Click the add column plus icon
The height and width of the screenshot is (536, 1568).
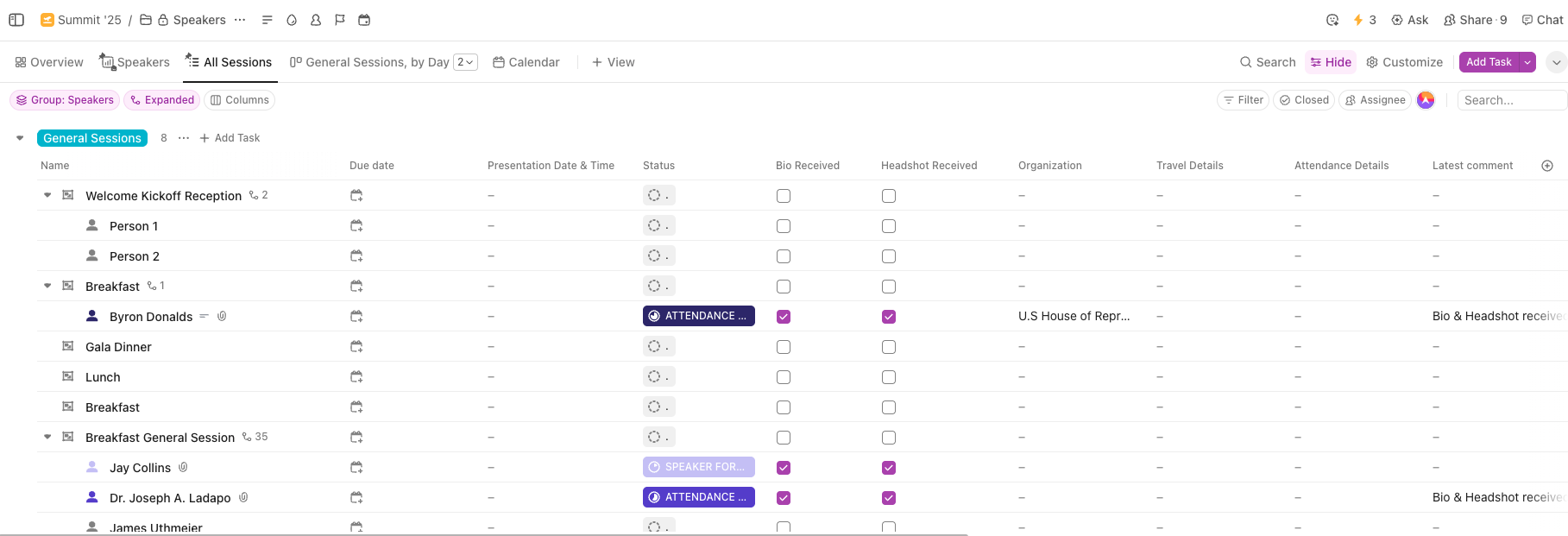tap(1547, 166)
